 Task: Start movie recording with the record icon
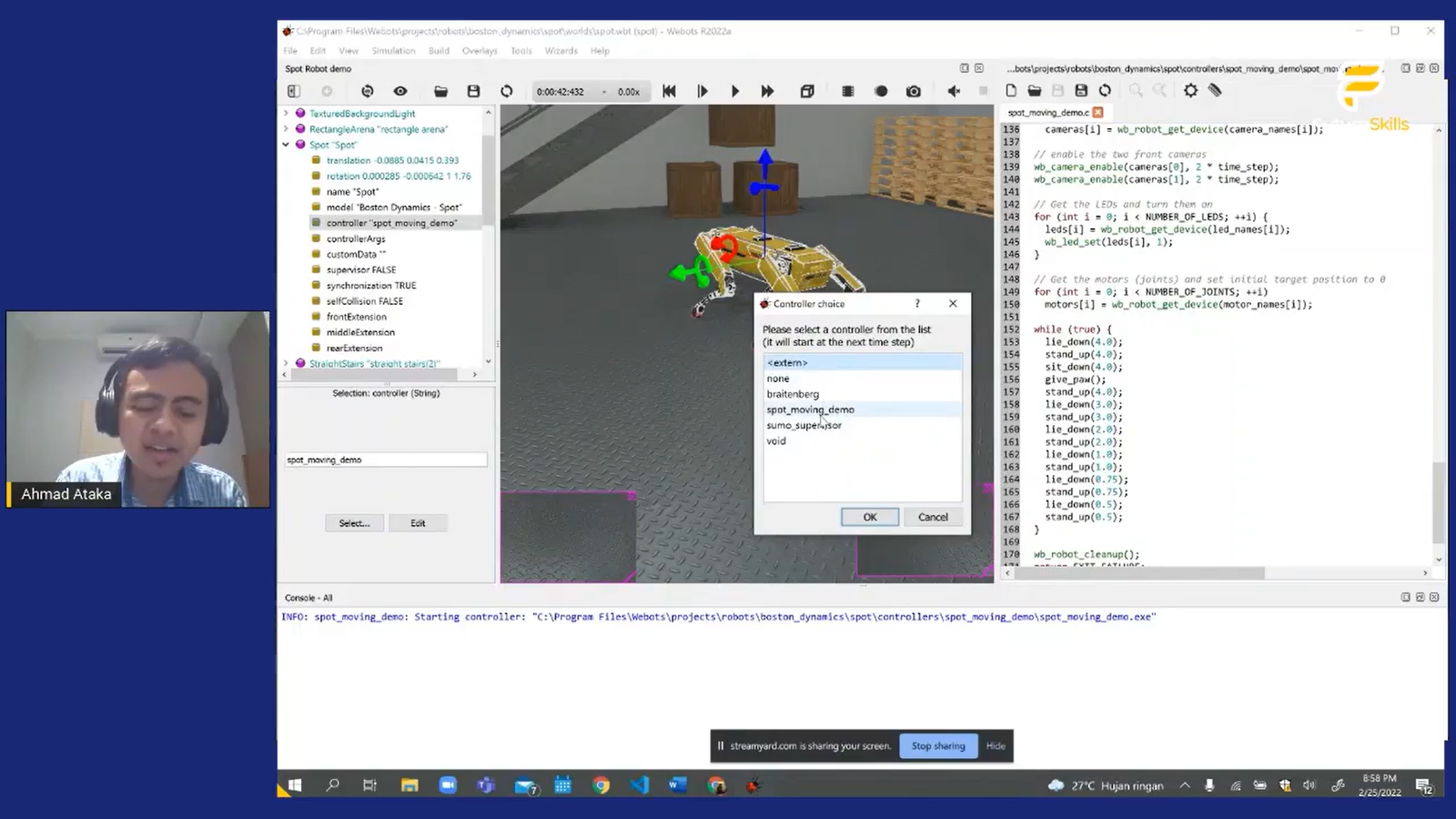(879, 91)
